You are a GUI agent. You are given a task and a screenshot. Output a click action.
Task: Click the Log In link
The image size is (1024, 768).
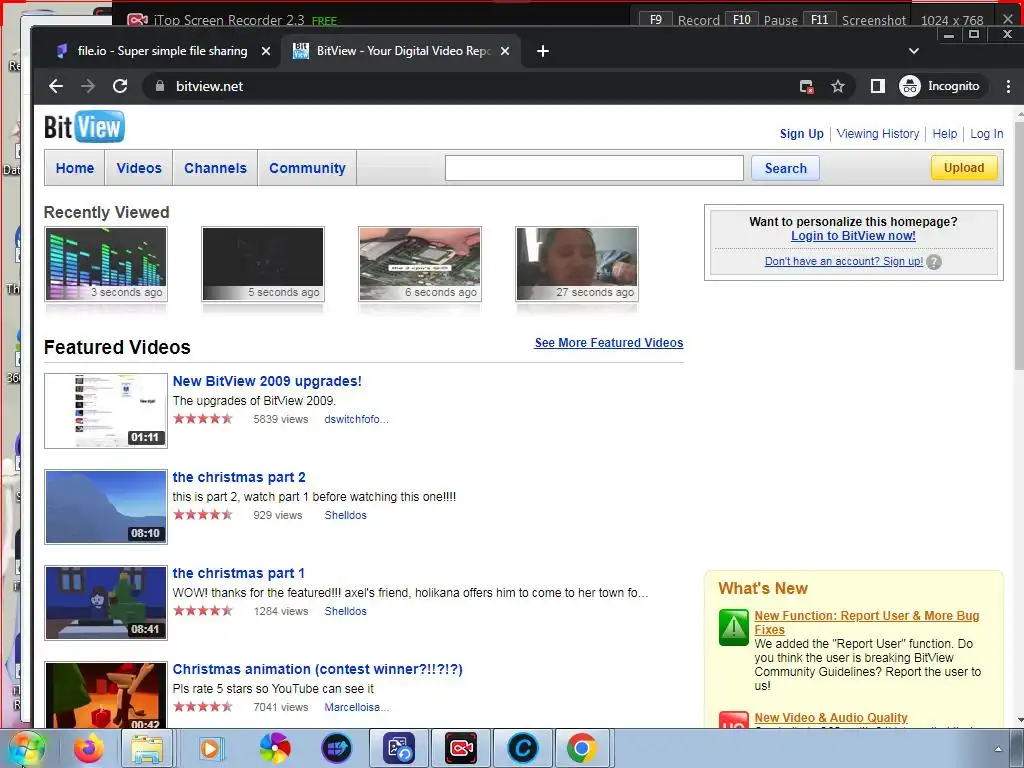986,134
